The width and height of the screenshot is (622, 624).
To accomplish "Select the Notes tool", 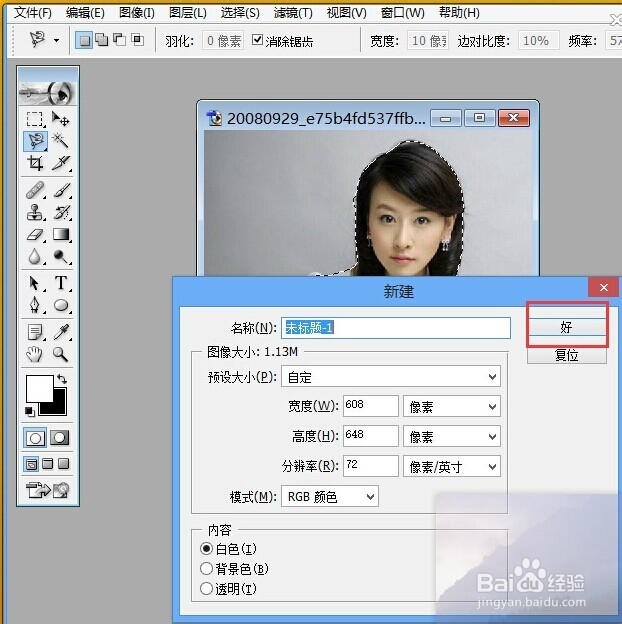I will tap(35, 332).
